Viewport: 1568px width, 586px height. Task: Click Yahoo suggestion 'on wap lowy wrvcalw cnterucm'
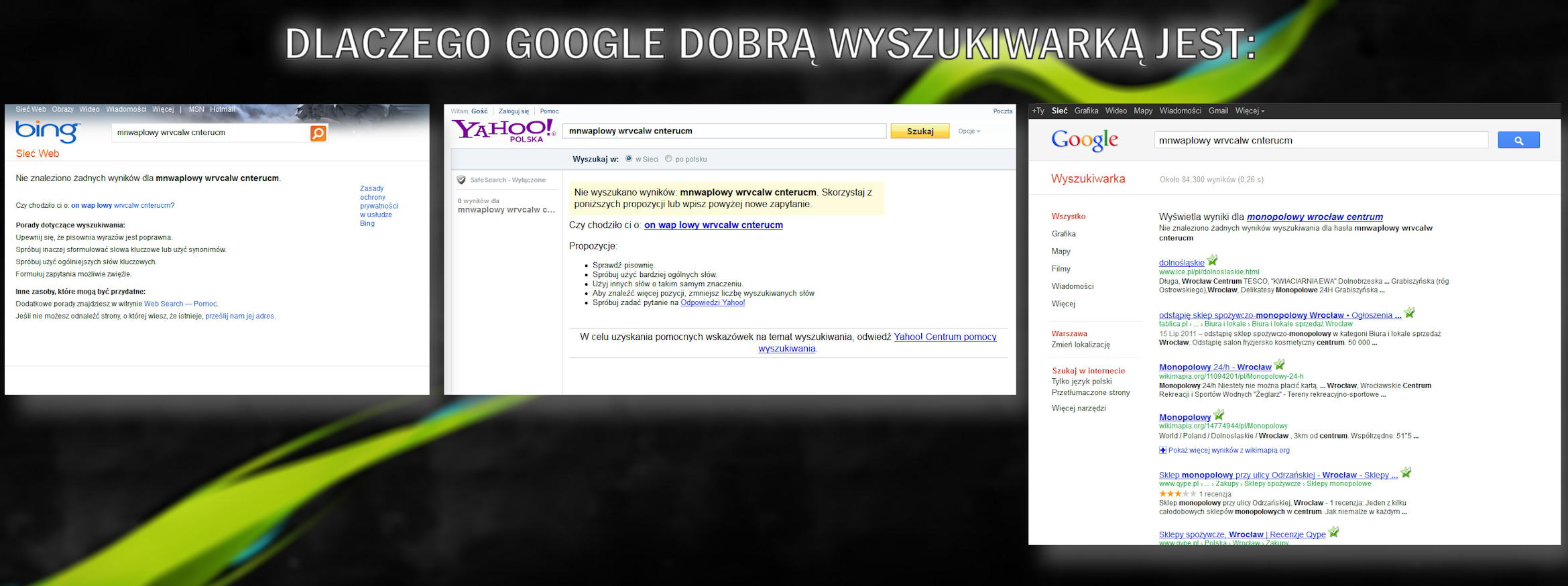(x=713, y=225)
